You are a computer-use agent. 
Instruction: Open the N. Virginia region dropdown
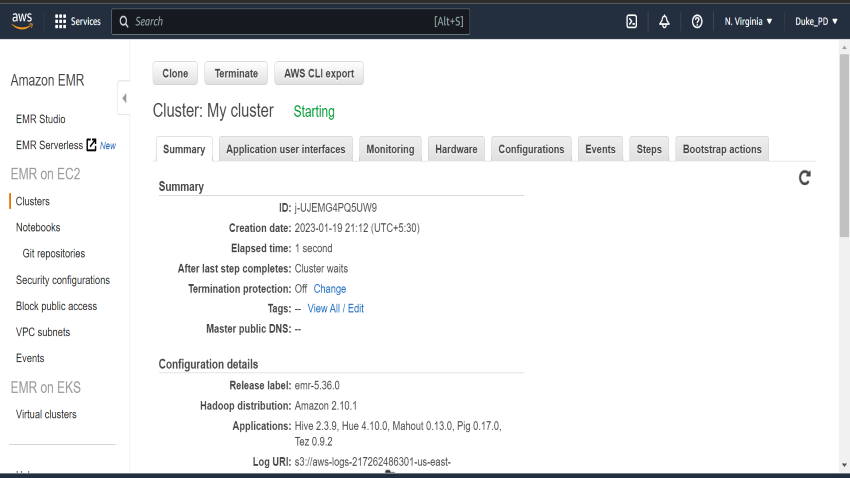click(748, 21)
